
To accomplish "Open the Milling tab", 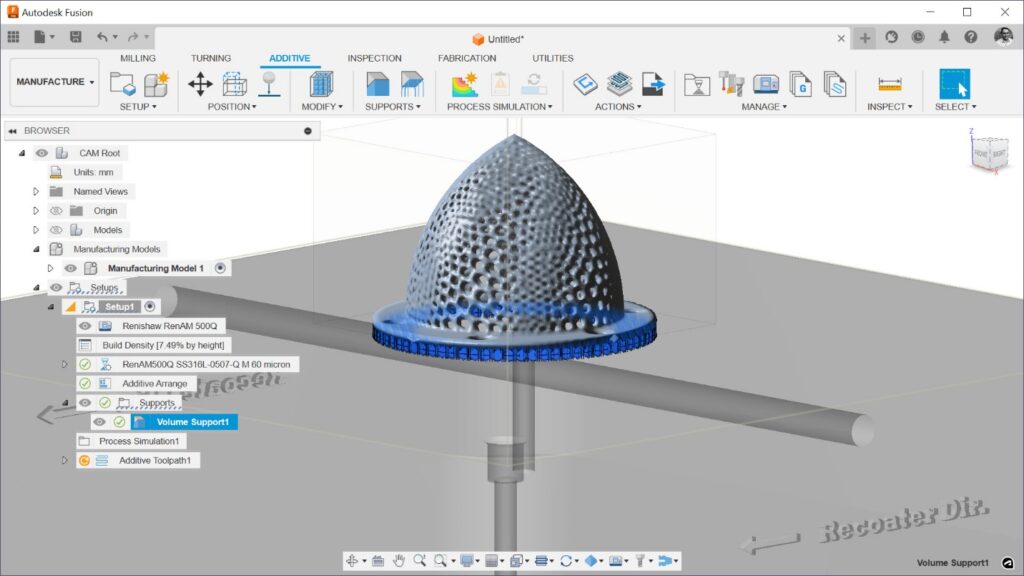I will (x=137, y=58).
